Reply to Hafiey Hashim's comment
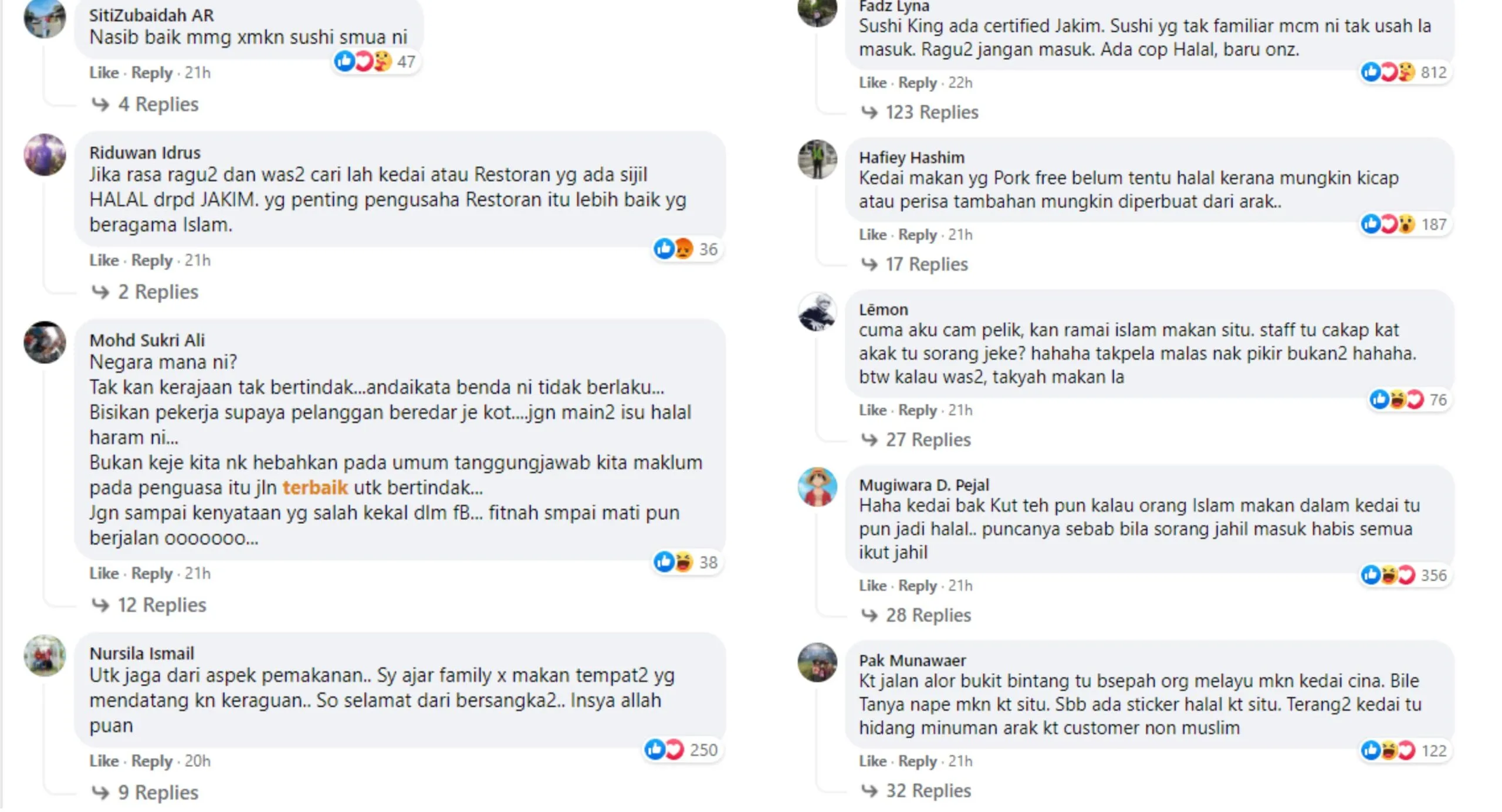This screenshot has height=812, width=1502. pos(918,235)
